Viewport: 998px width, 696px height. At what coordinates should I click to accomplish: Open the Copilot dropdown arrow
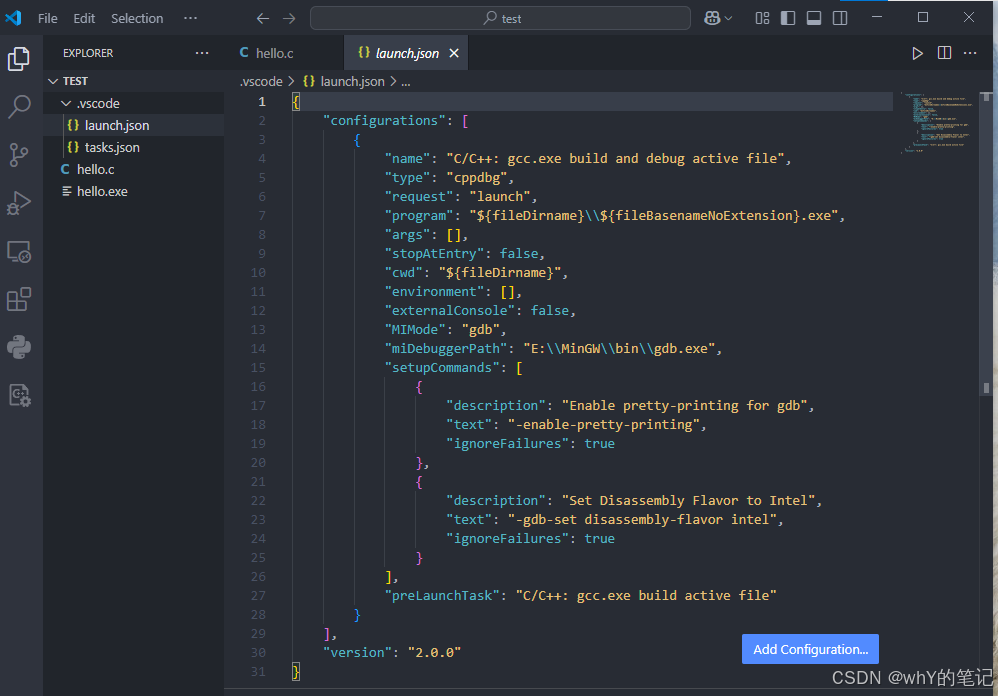point(729,18)
